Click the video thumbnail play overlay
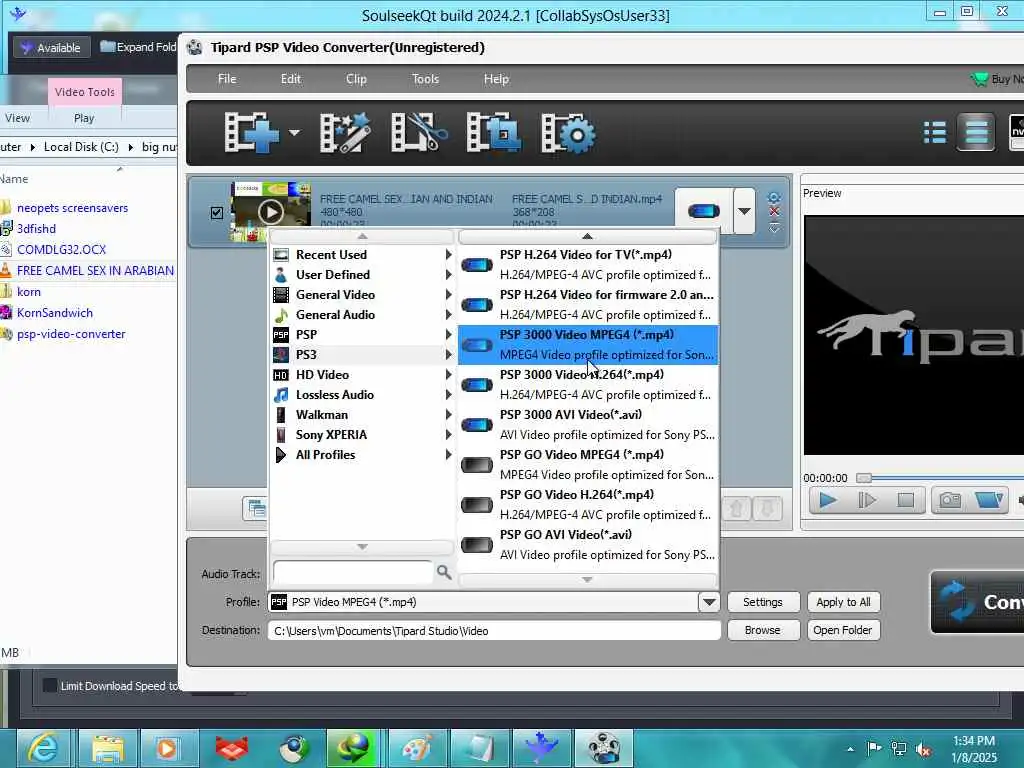Screen dimensions: 1024x768 pos(270,212)
